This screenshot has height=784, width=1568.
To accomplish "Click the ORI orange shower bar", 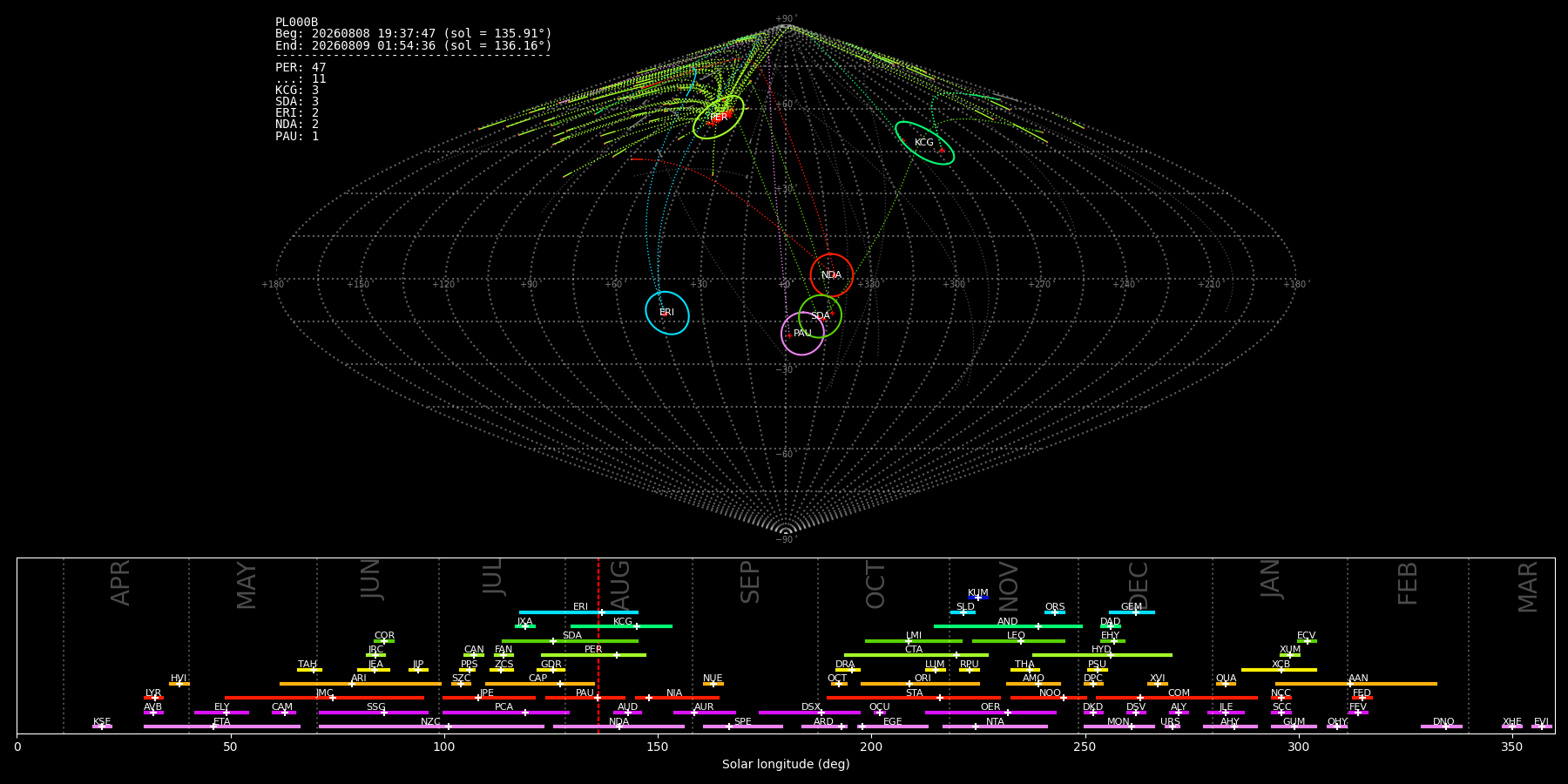I will tap(920, 684).
